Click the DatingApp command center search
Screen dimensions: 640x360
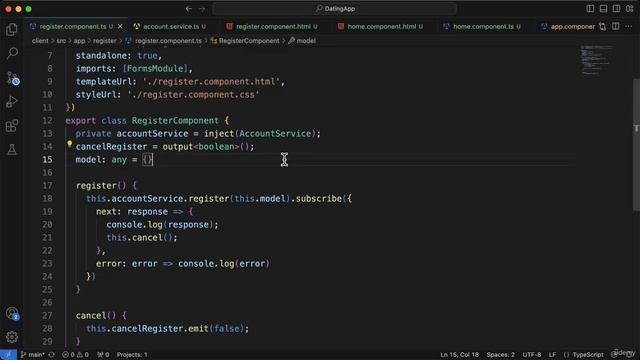pyautogui.click(x=335, y=9)
